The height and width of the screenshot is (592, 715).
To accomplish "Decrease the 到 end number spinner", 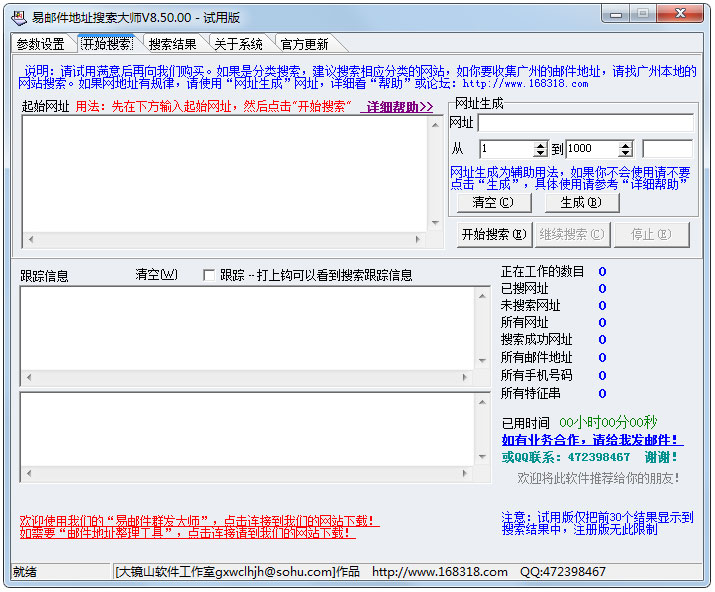I will coord(626,153).
